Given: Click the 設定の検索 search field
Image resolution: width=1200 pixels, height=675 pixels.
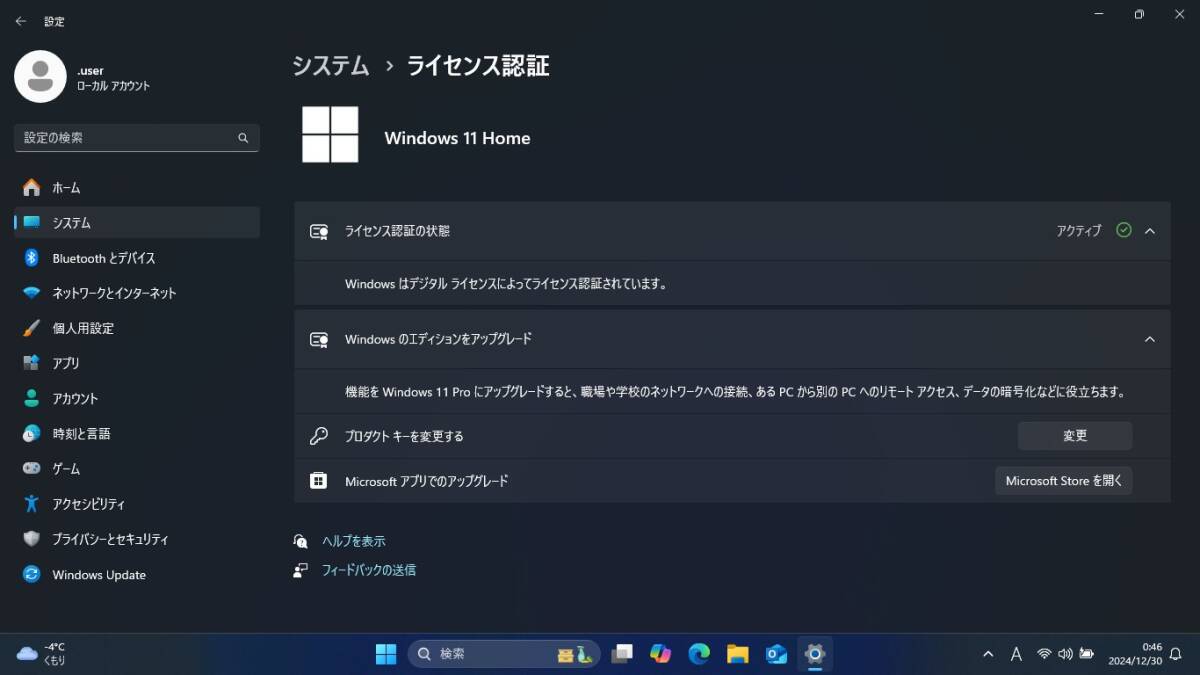Looking at the screenshot, I should click(137, 138).
